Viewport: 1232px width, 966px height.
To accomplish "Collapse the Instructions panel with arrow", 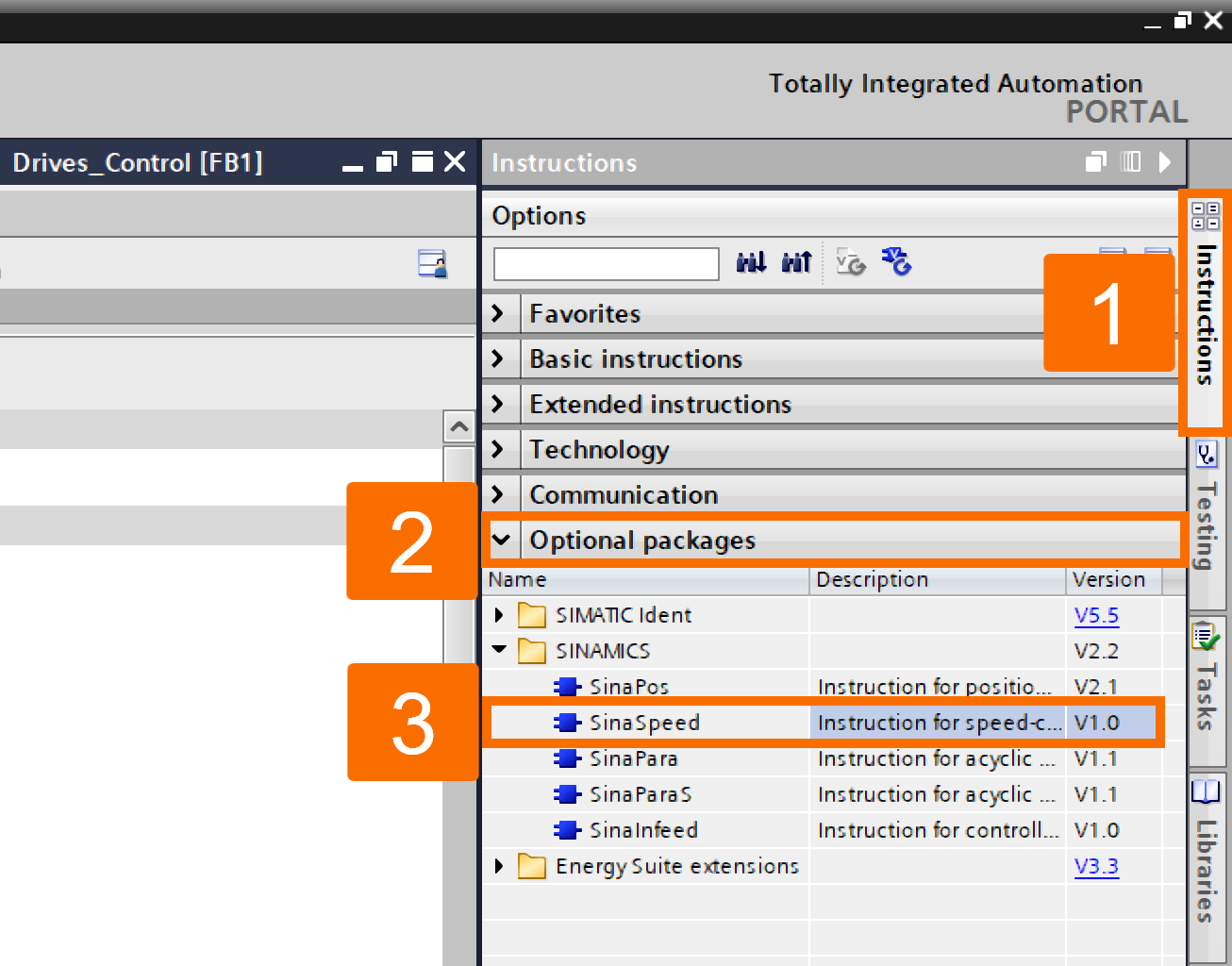I will pyautogui.click(x=1165, y=162).
